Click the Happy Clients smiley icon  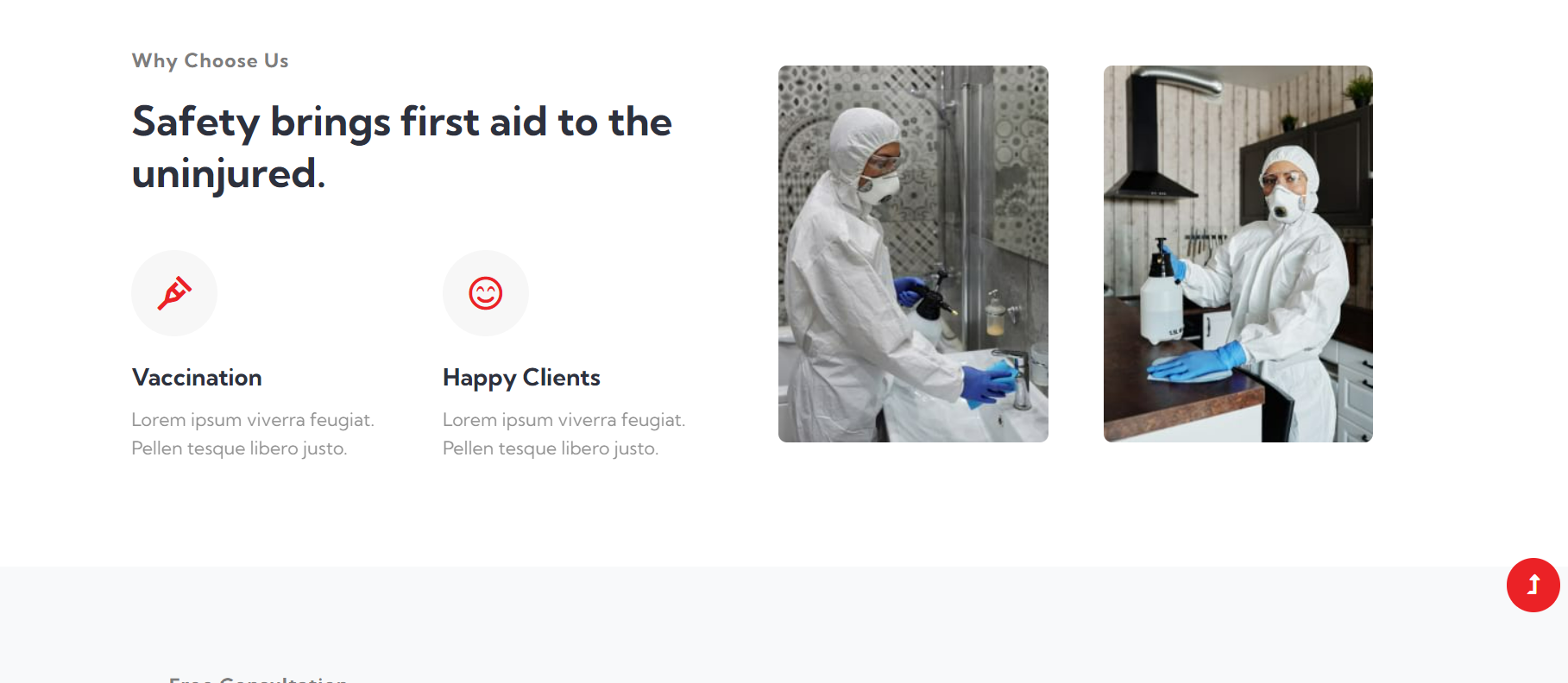point(485,293)
